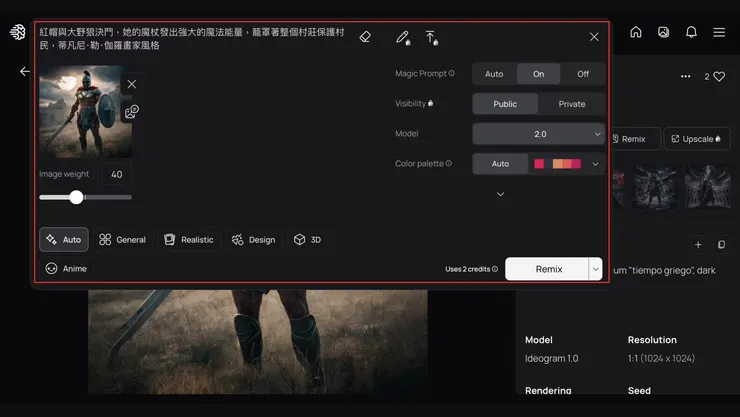
Task: Remove the reference image with X
Action: coord(132,84)
